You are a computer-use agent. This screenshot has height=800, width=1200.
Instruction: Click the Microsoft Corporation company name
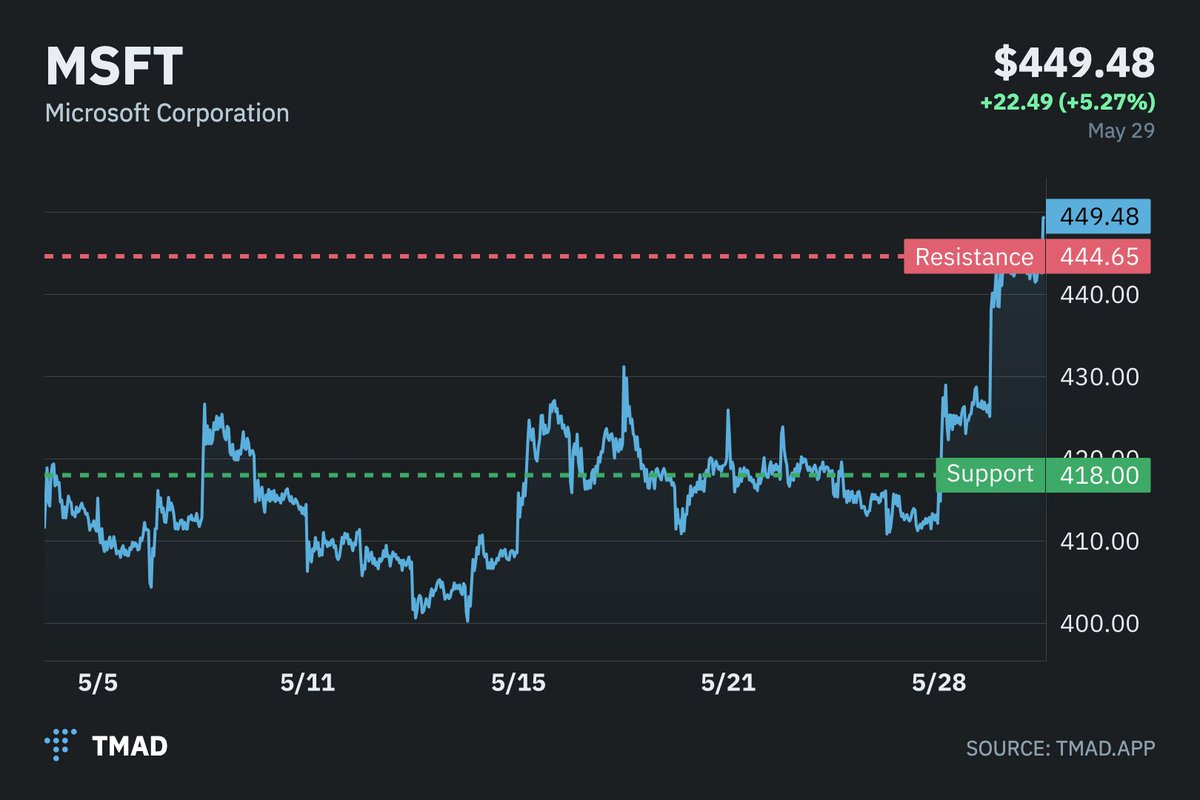pos(167,112)
